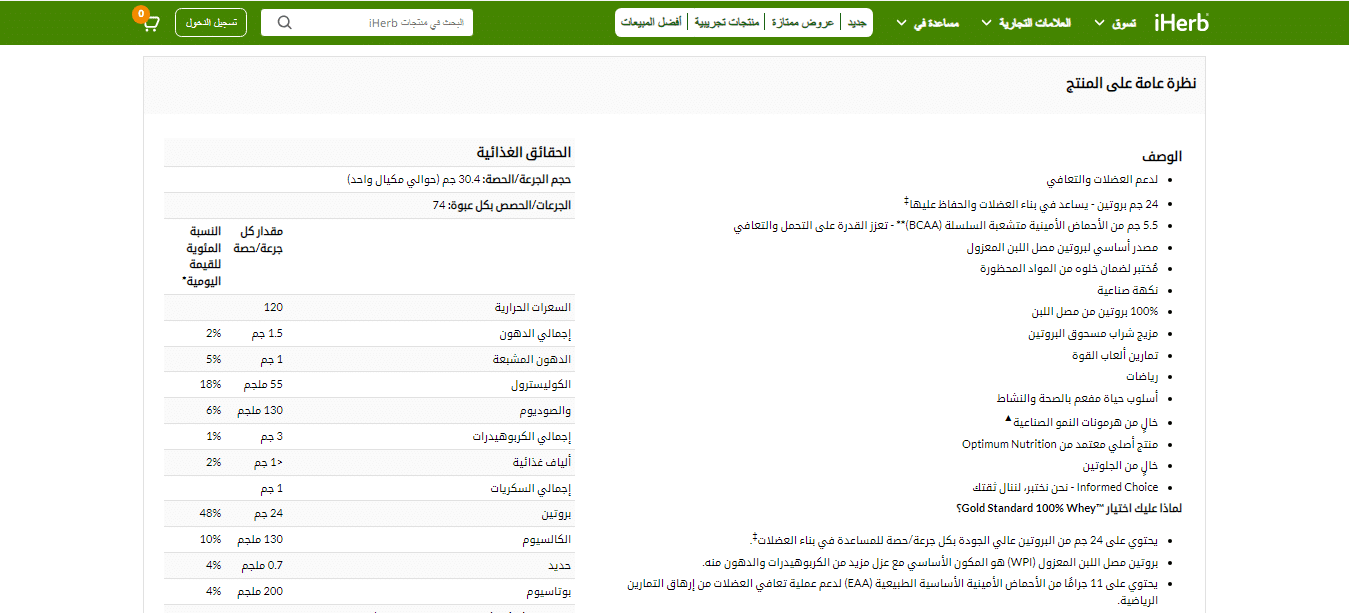1349x613 pixels.
Task: Click the الكوليسترول row label
Action: click(540, 385)
